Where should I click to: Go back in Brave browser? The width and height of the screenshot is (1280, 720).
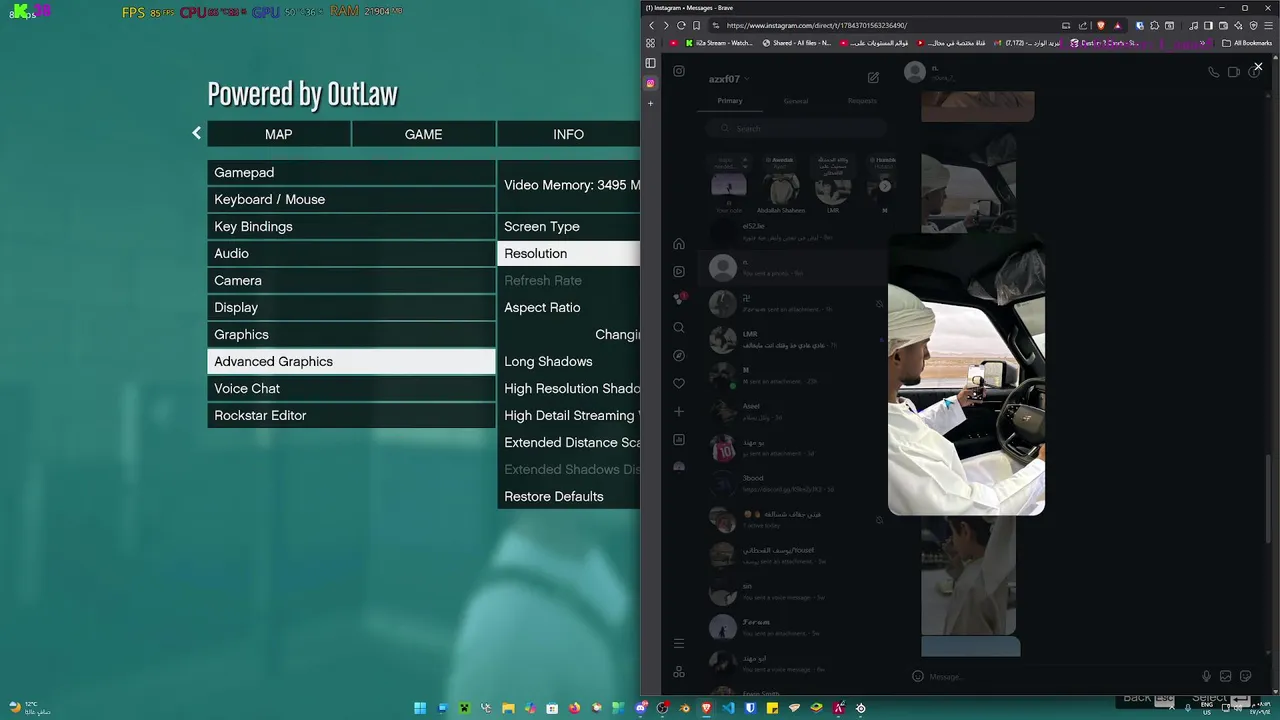[652, 25]
